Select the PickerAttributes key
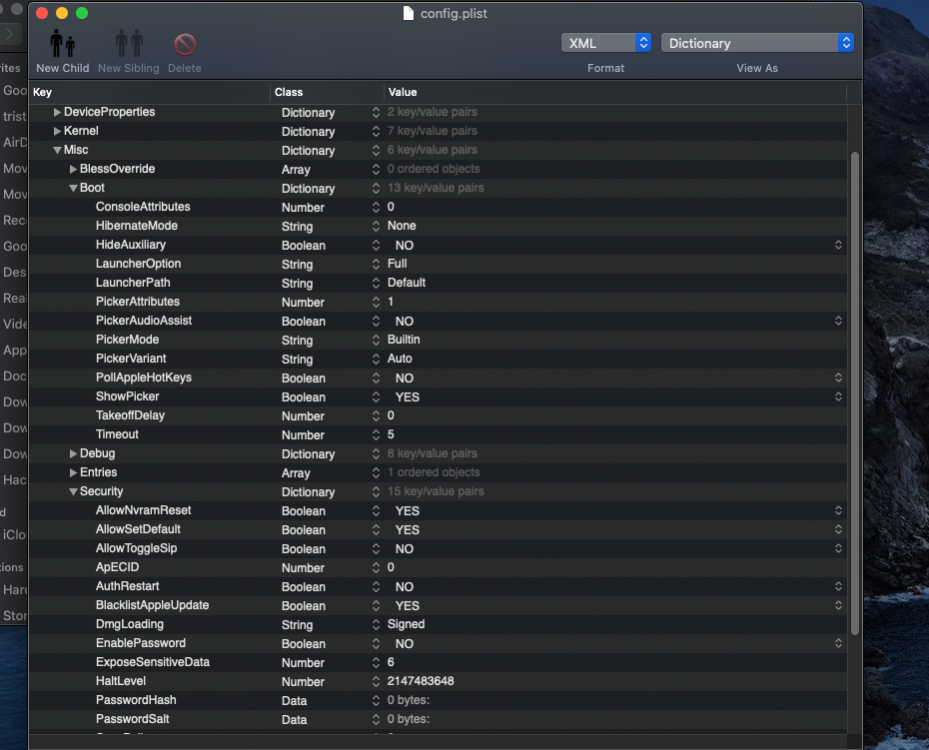 tap(137, 302)
